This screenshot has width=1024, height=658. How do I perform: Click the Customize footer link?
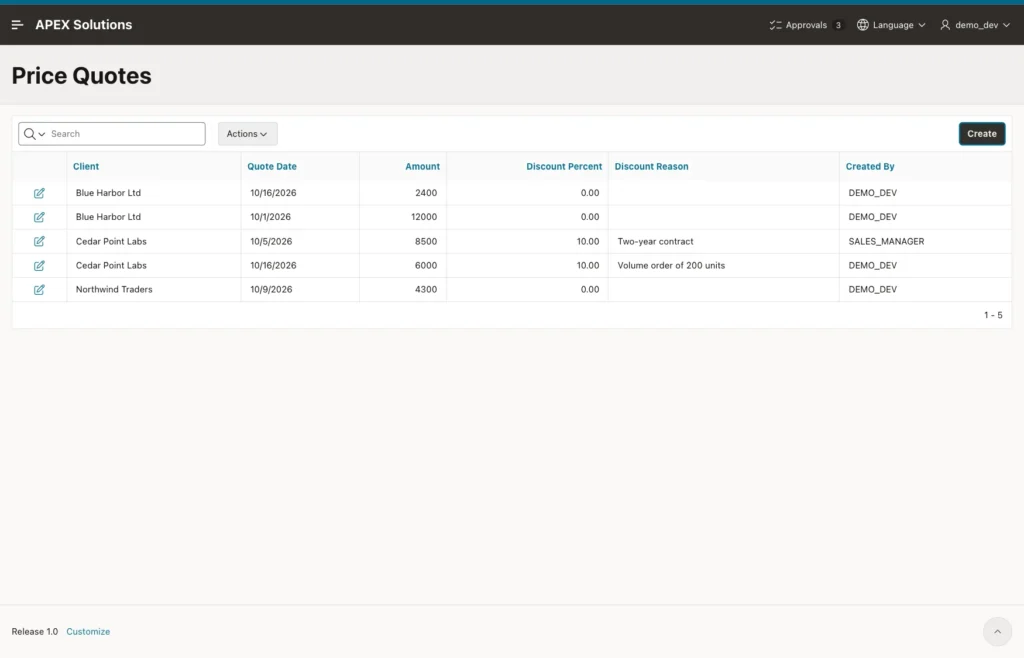coord(88,631)
